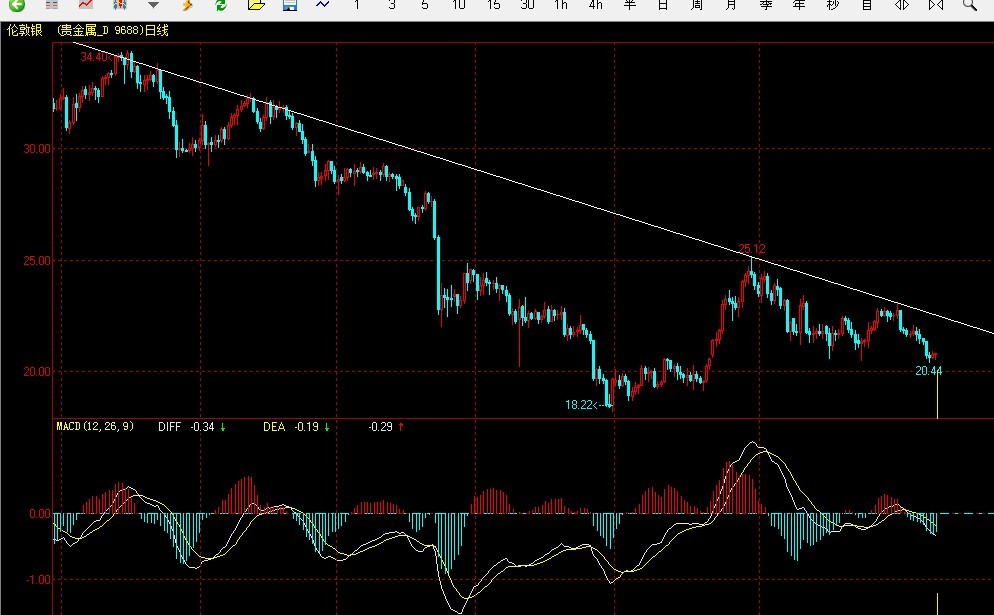994x615 pixels.
Task: Select the 日 (daily) period button
Action: [x=663, y=5]
